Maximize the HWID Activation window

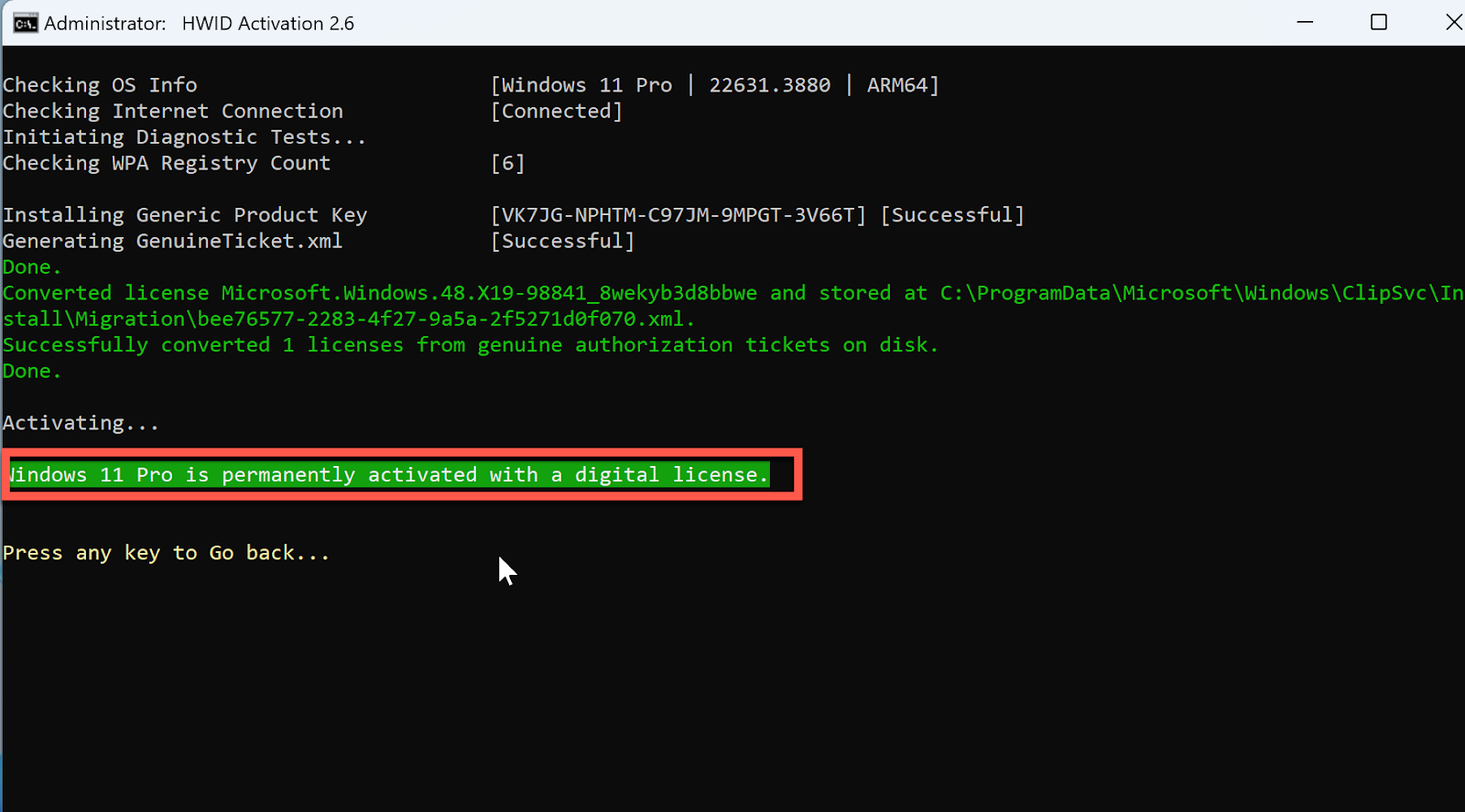click(1379, 22)
